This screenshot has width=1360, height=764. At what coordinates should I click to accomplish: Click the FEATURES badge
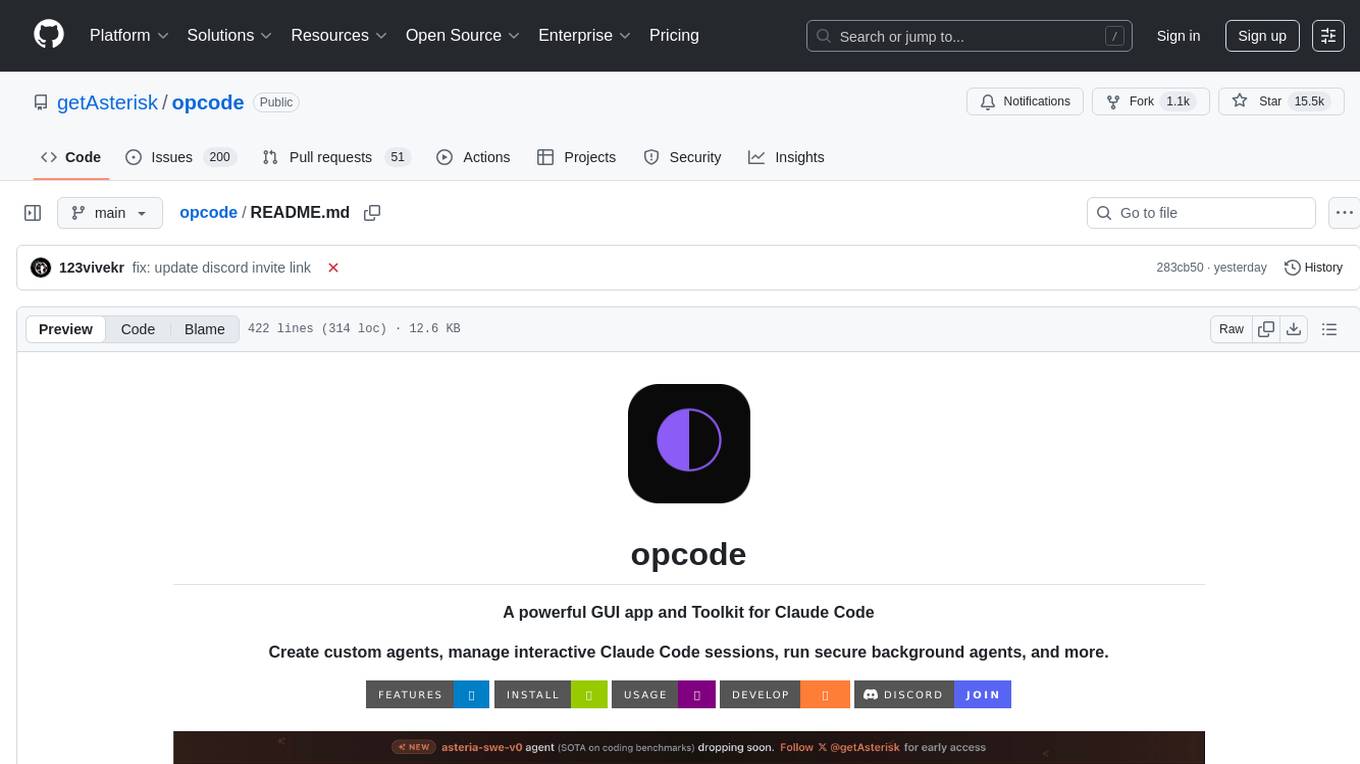(427, 694)
